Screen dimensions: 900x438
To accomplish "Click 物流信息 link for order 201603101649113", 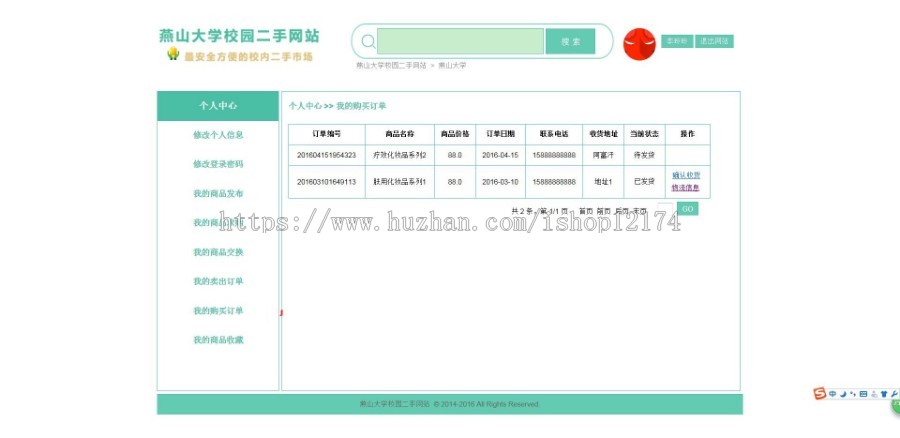I will [685, 188].
